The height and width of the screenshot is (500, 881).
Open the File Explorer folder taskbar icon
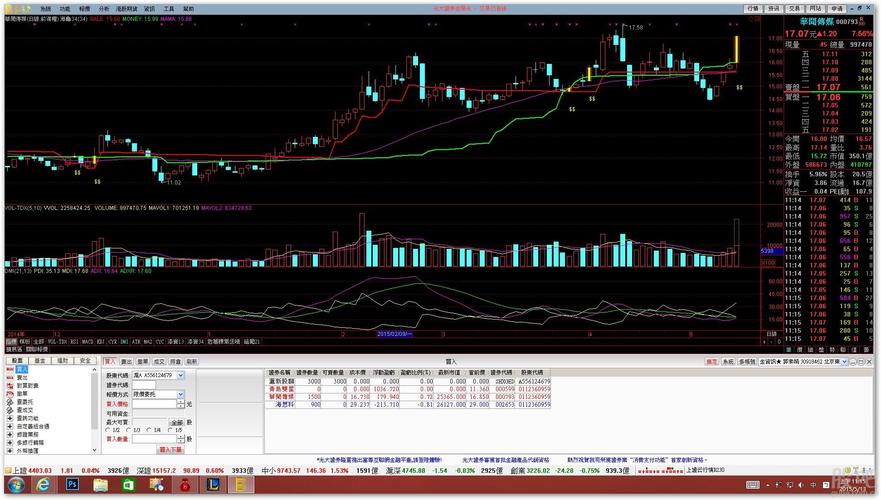100,484
